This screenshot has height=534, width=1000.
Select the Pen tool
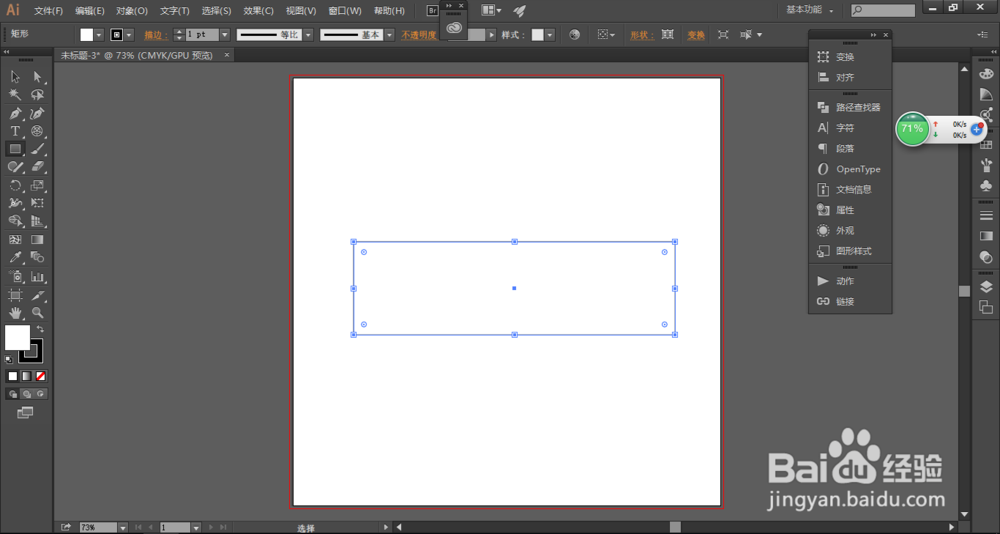click(x=15, y=114)
